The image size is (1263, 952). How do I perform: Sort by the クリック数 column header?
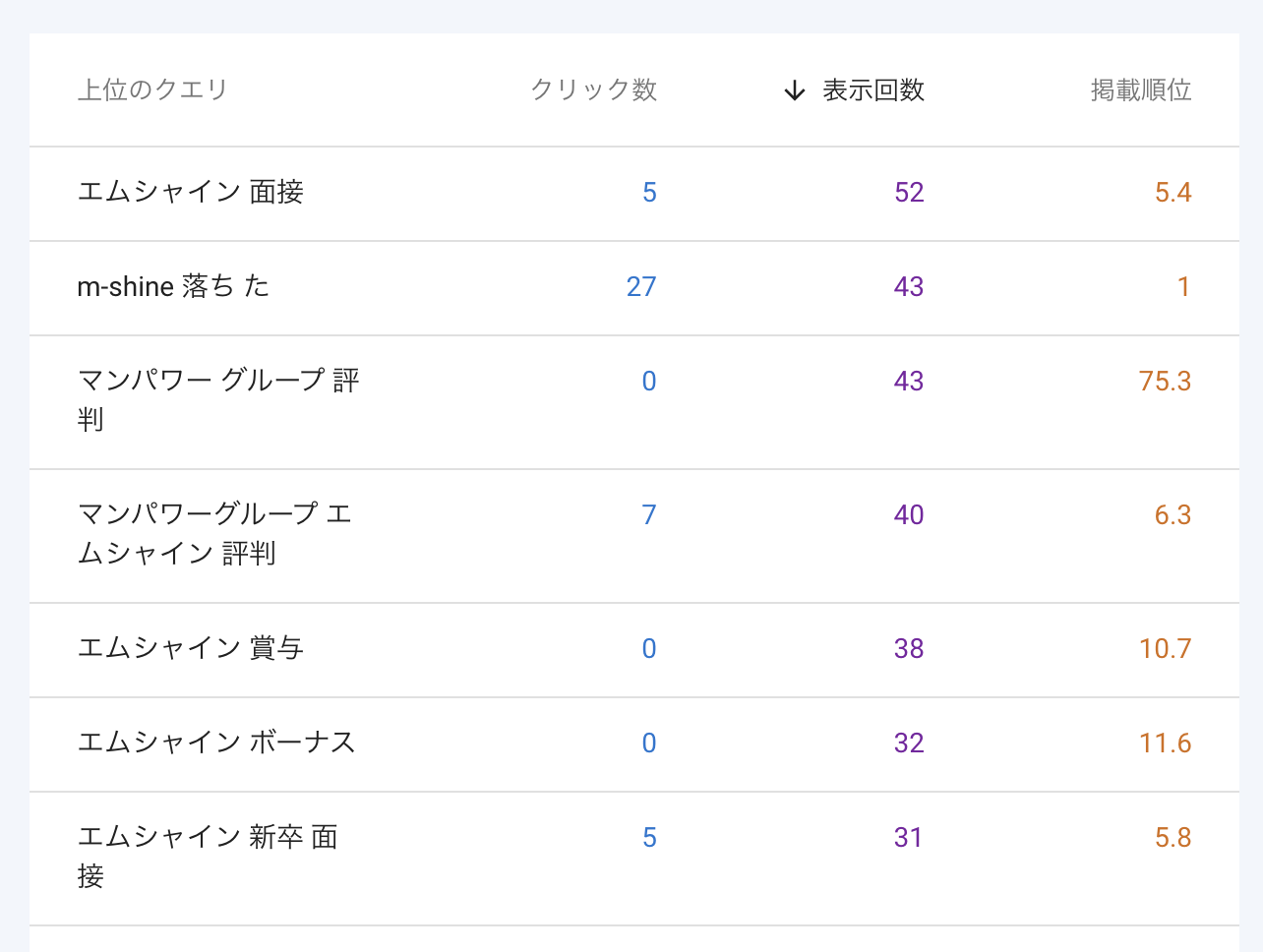(x=594, y=90)
